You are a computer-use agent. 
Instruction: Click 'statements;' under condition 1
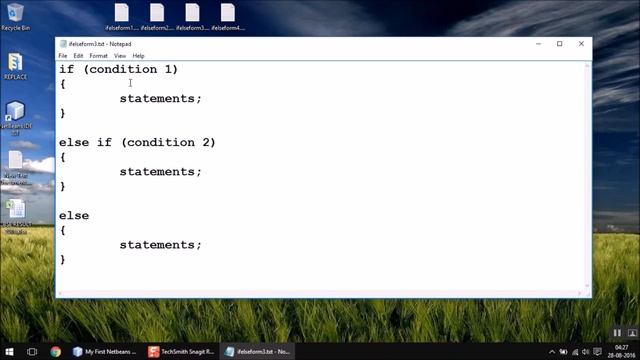(160, 99)
